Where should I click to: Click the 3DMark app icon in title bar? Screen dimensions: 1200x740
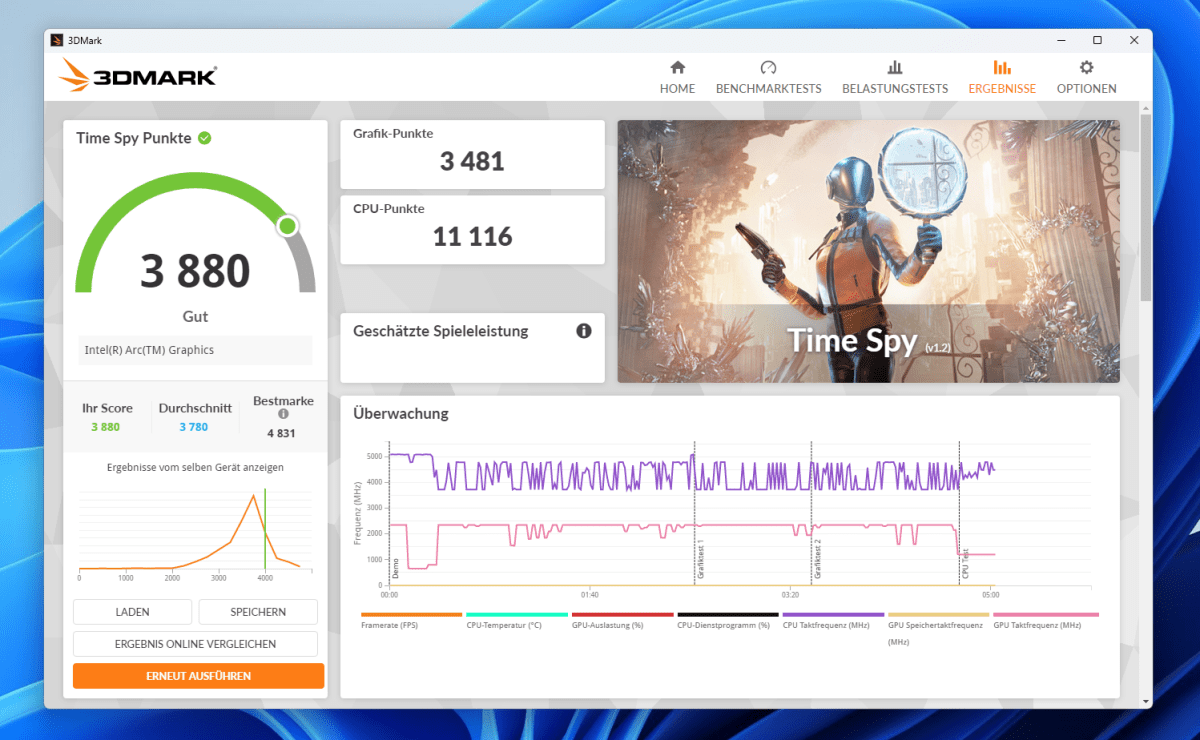[x=57, y=40]
